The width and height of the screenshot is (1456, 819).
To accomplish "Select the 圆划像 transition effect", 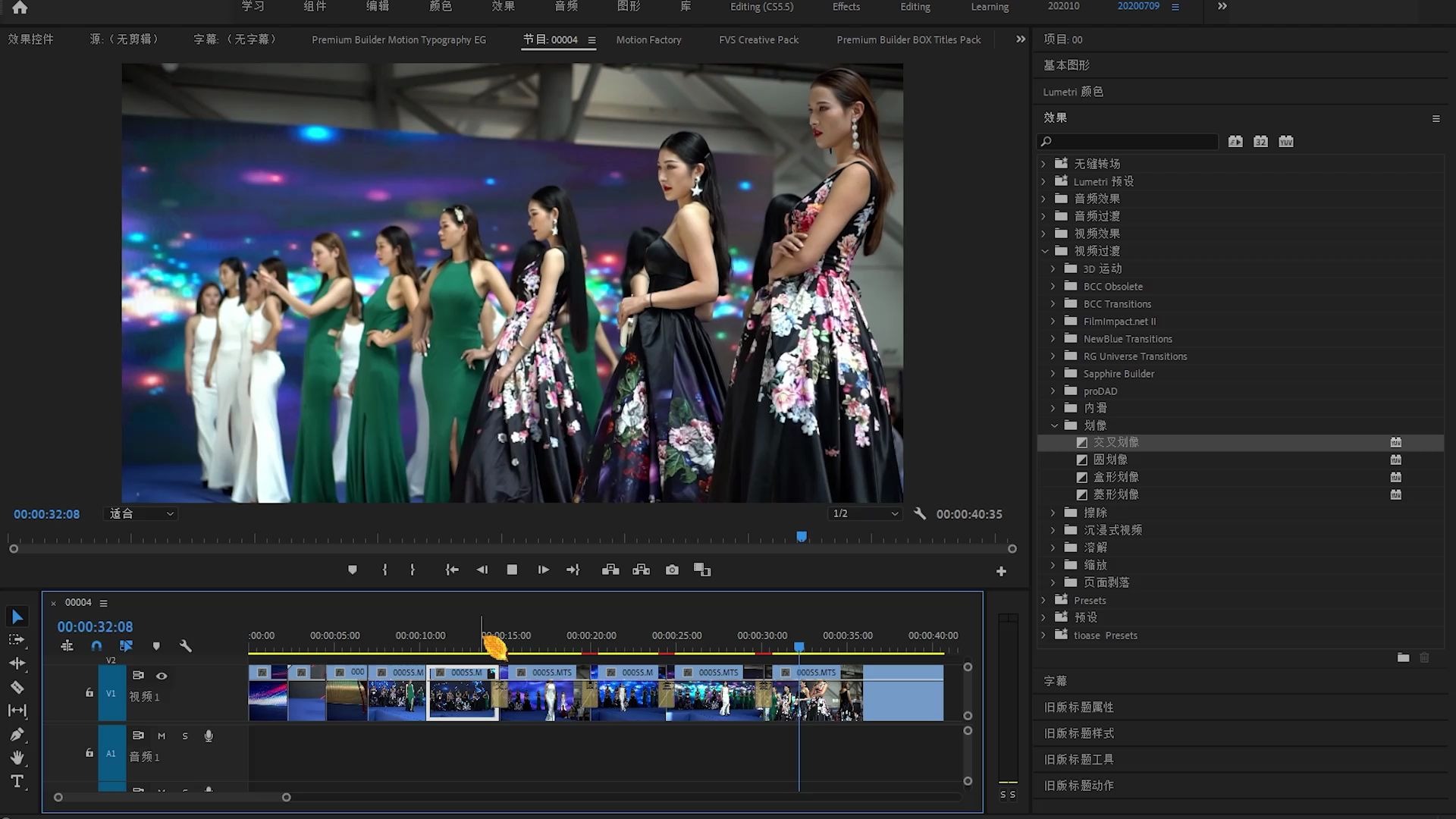I will click(1110, 460).
